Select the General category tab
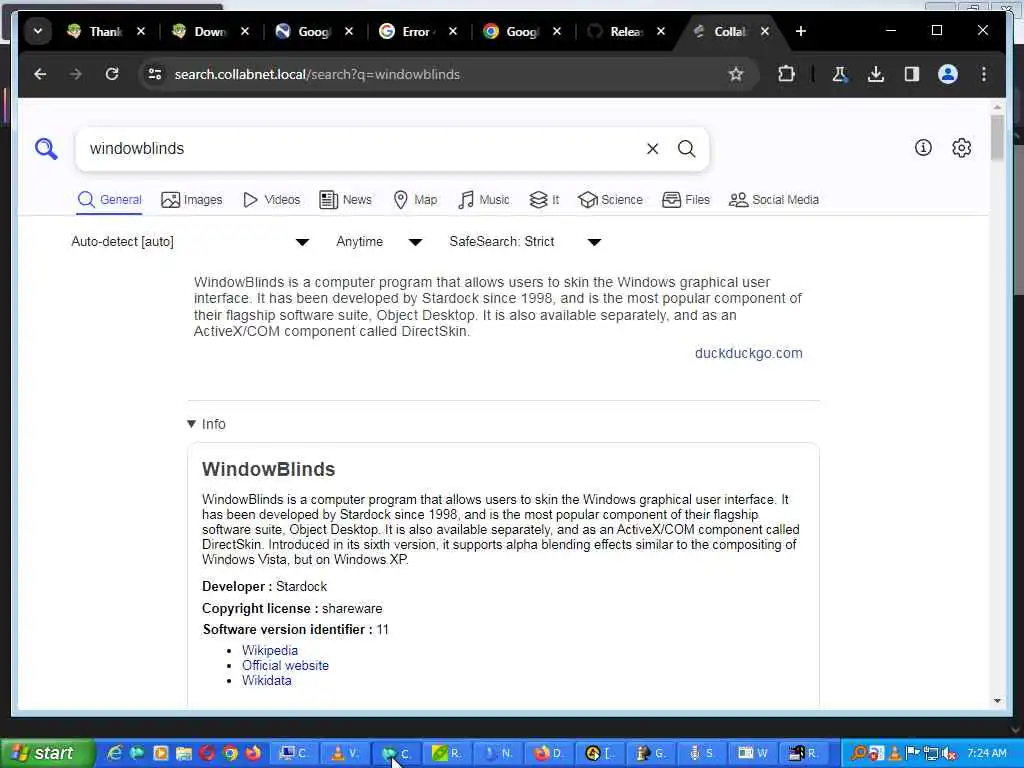This screenshot has width=1024, height=768. (109, 200)
